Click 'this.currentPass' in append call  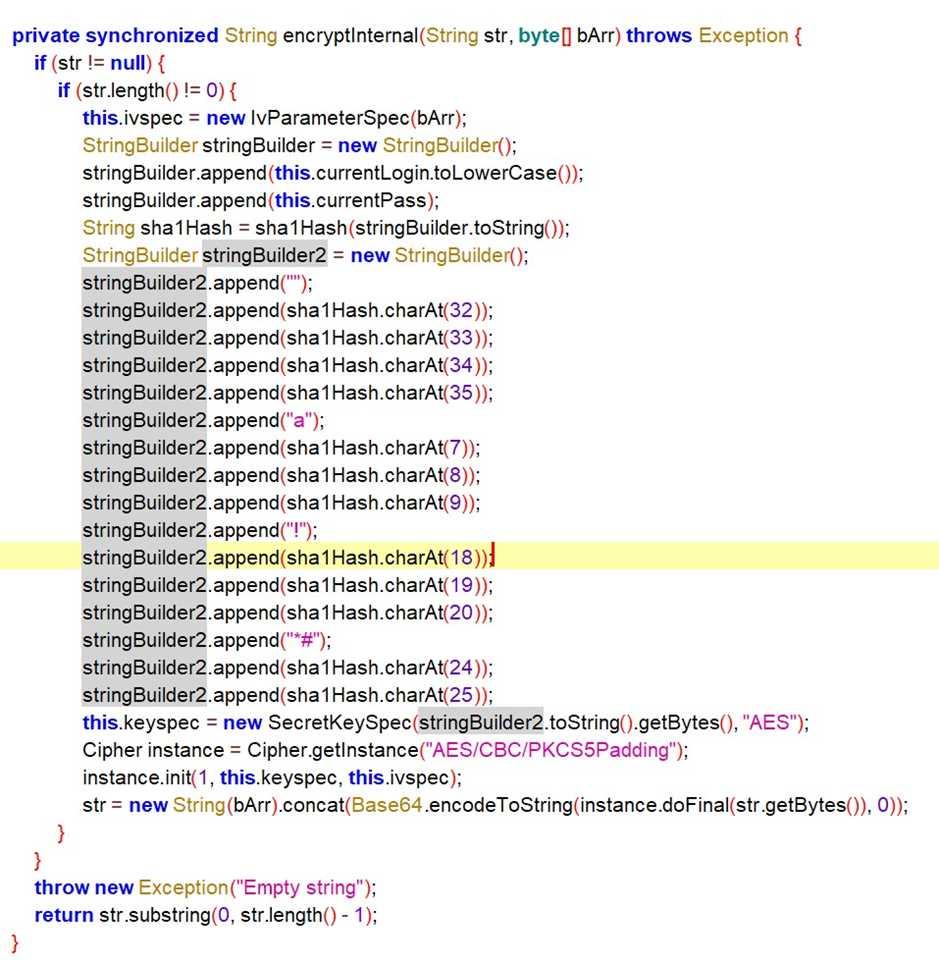click(351, 200)
